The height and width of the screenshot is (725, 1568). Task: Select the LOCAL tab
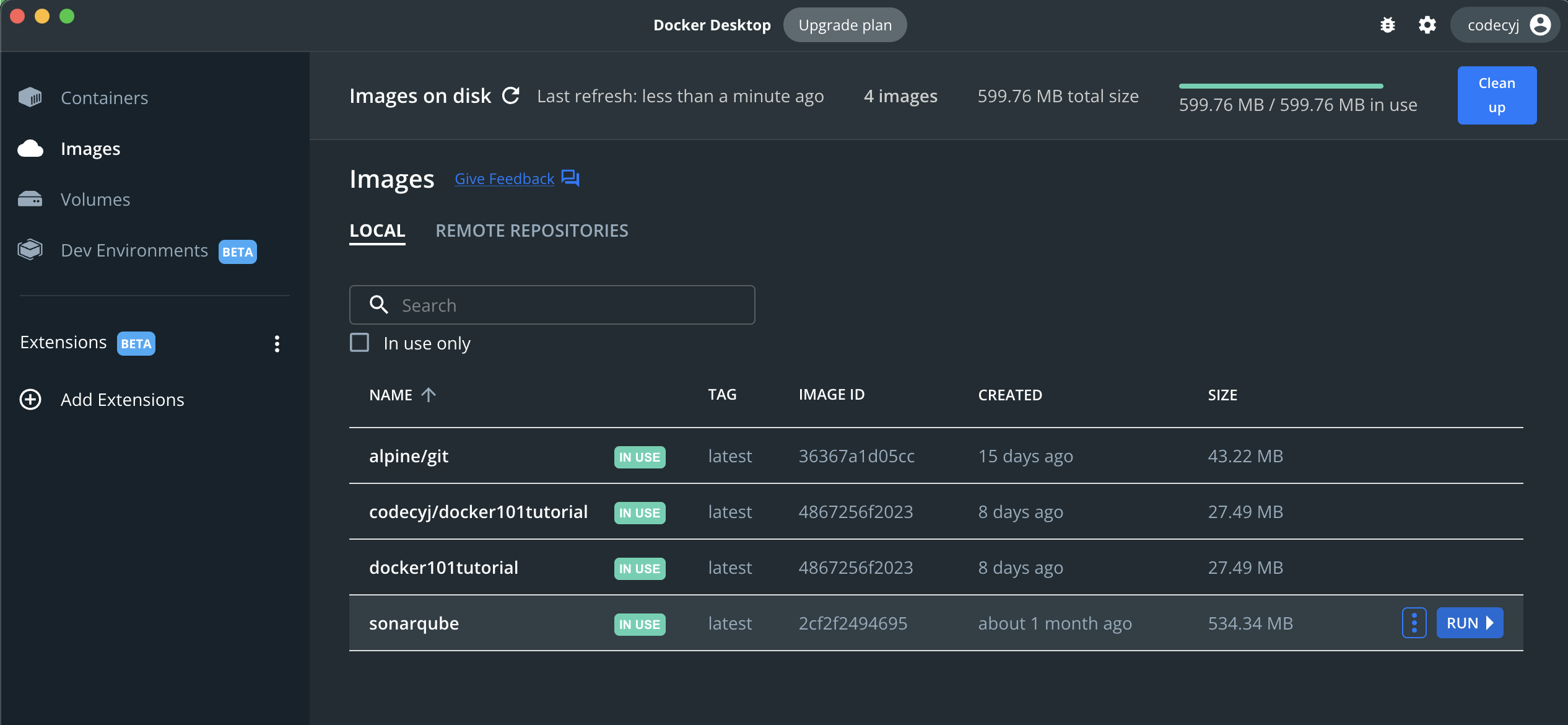point(377,231)
